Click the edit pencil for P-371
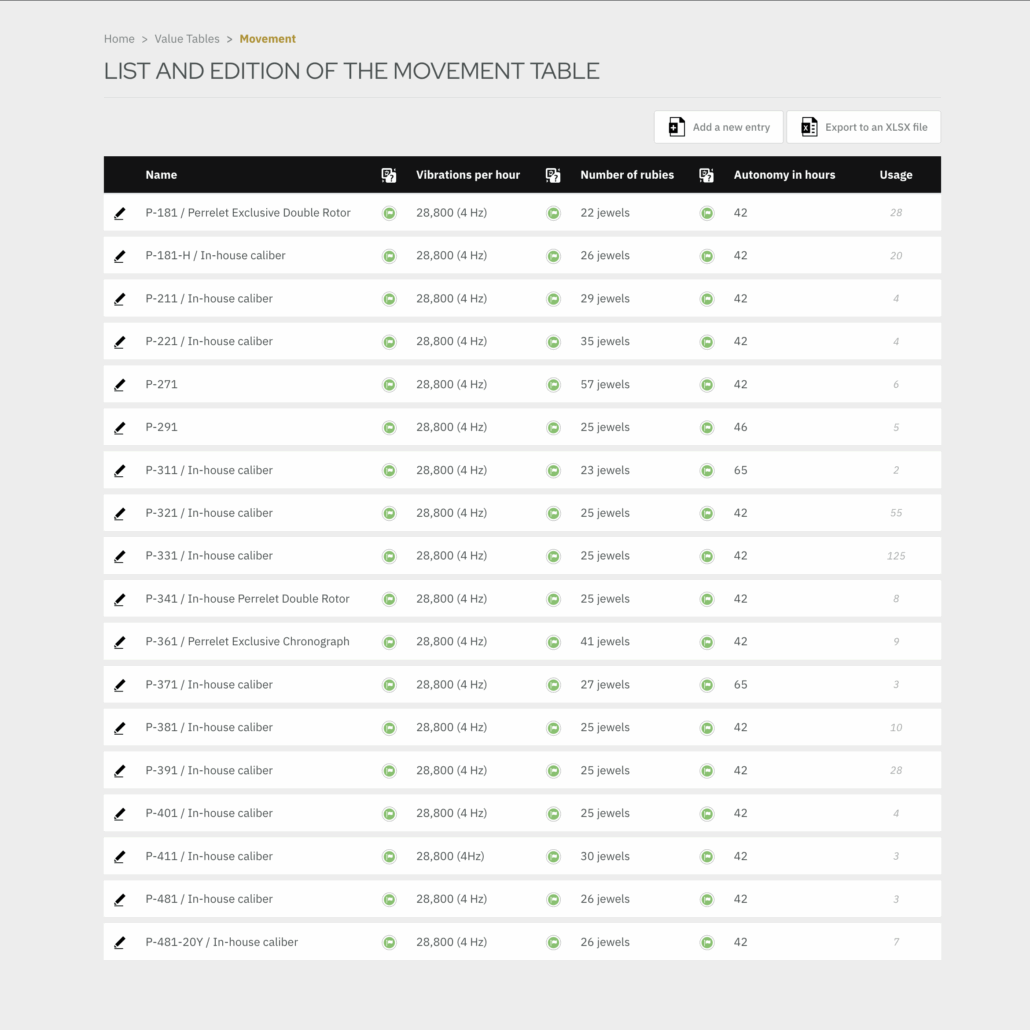 click(120, 685)
